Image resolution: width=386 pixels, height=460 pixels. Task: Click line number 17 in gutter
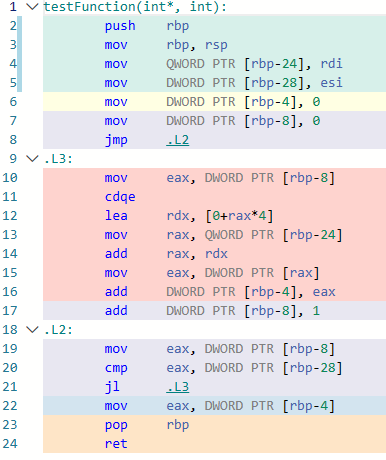10,311
